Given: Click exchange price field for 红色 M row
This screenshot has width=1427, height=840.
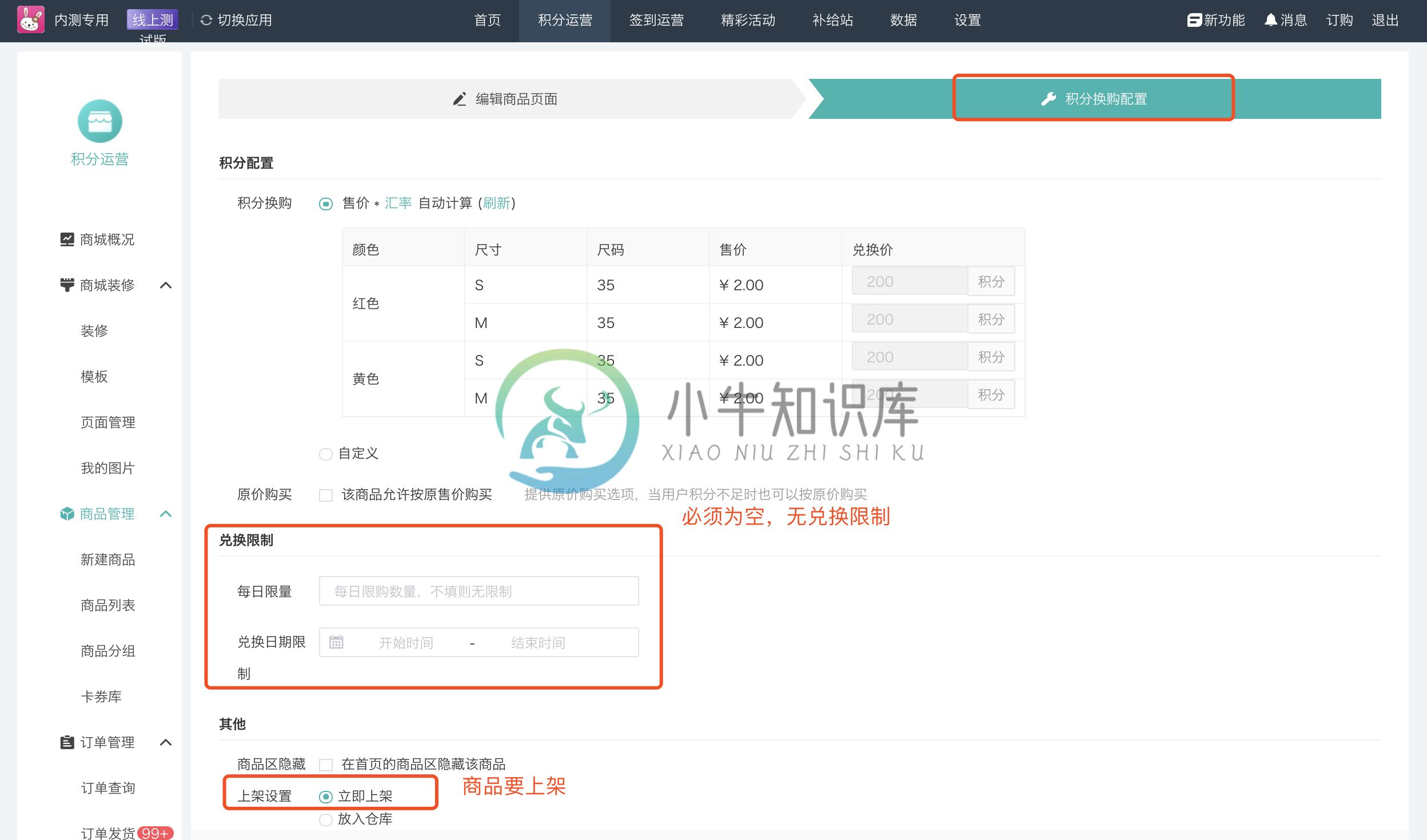Looking at the screenshot, I should pyautogui.click(x=910, y=319).
